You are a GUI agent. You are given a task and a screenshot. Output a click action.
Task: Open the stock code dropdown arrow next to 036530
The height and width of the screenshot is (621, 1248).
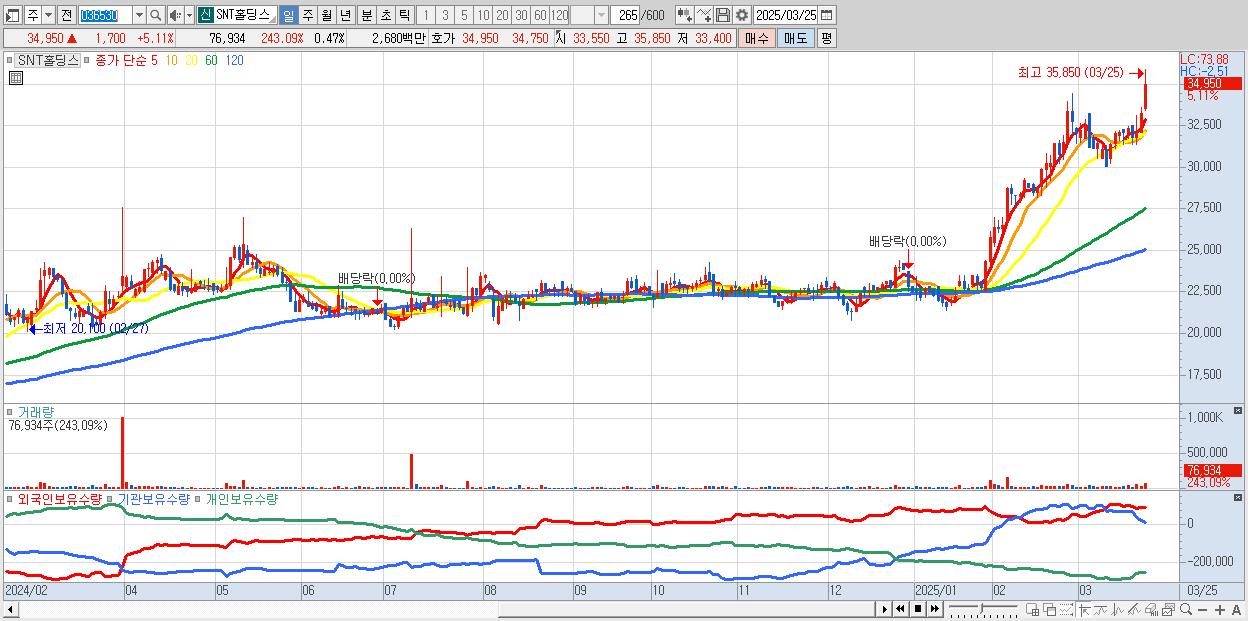(139, 15)
